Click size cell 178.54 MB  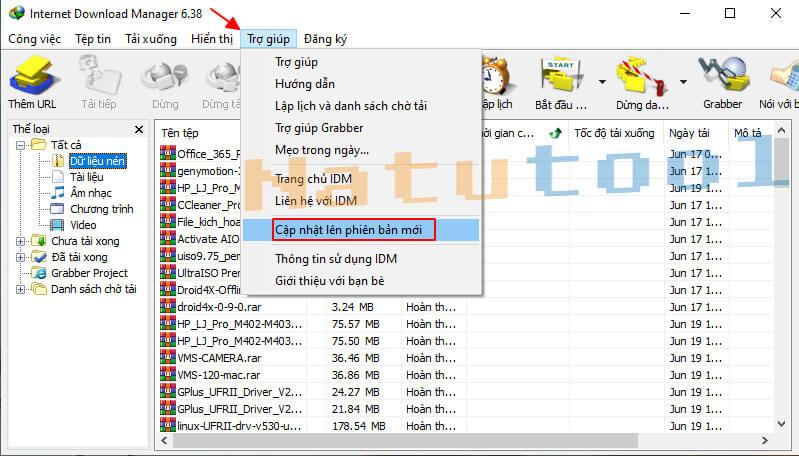pyautogui.click(x=359, y=426)
